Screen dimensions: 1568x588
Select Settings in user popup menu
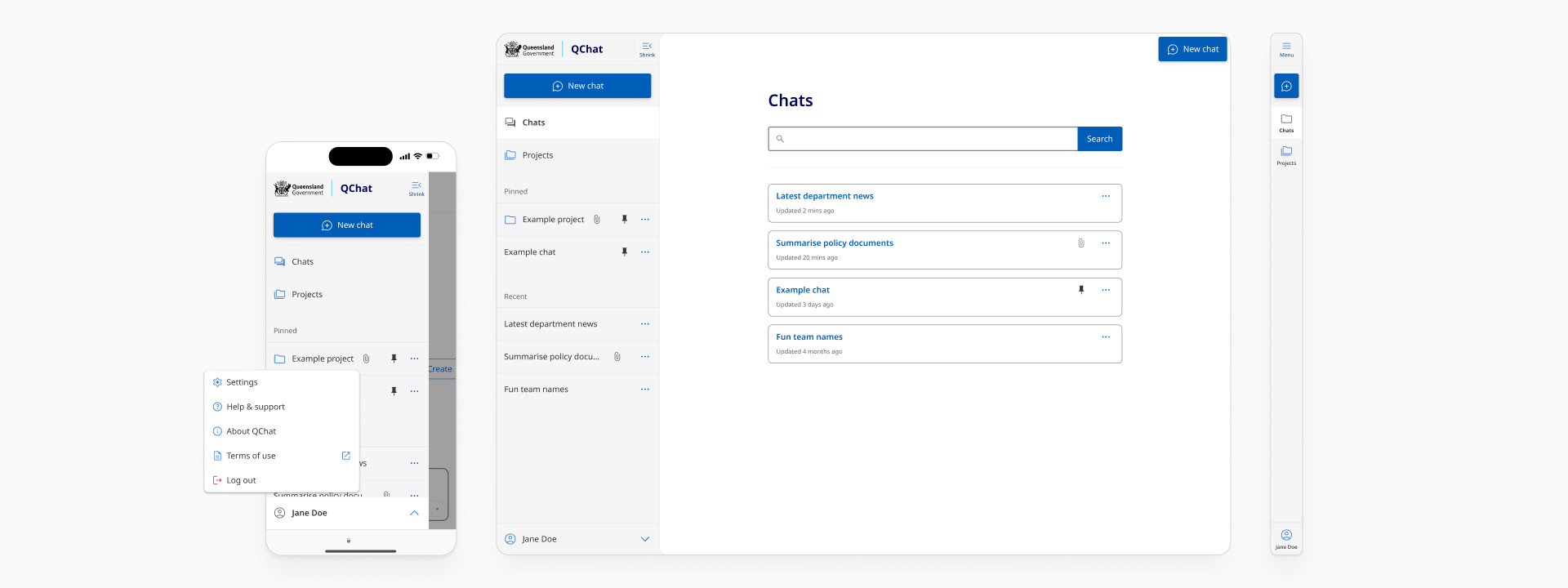(282, 382)
